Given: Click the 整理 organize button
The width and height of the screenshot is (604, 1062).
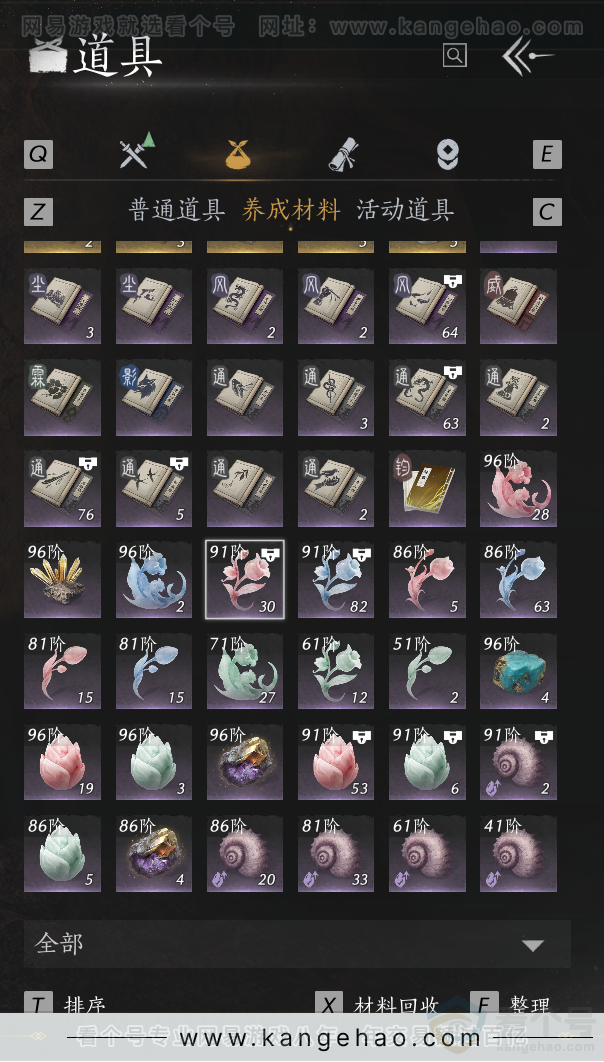Looking at the screenshot, I should 530,1004.
